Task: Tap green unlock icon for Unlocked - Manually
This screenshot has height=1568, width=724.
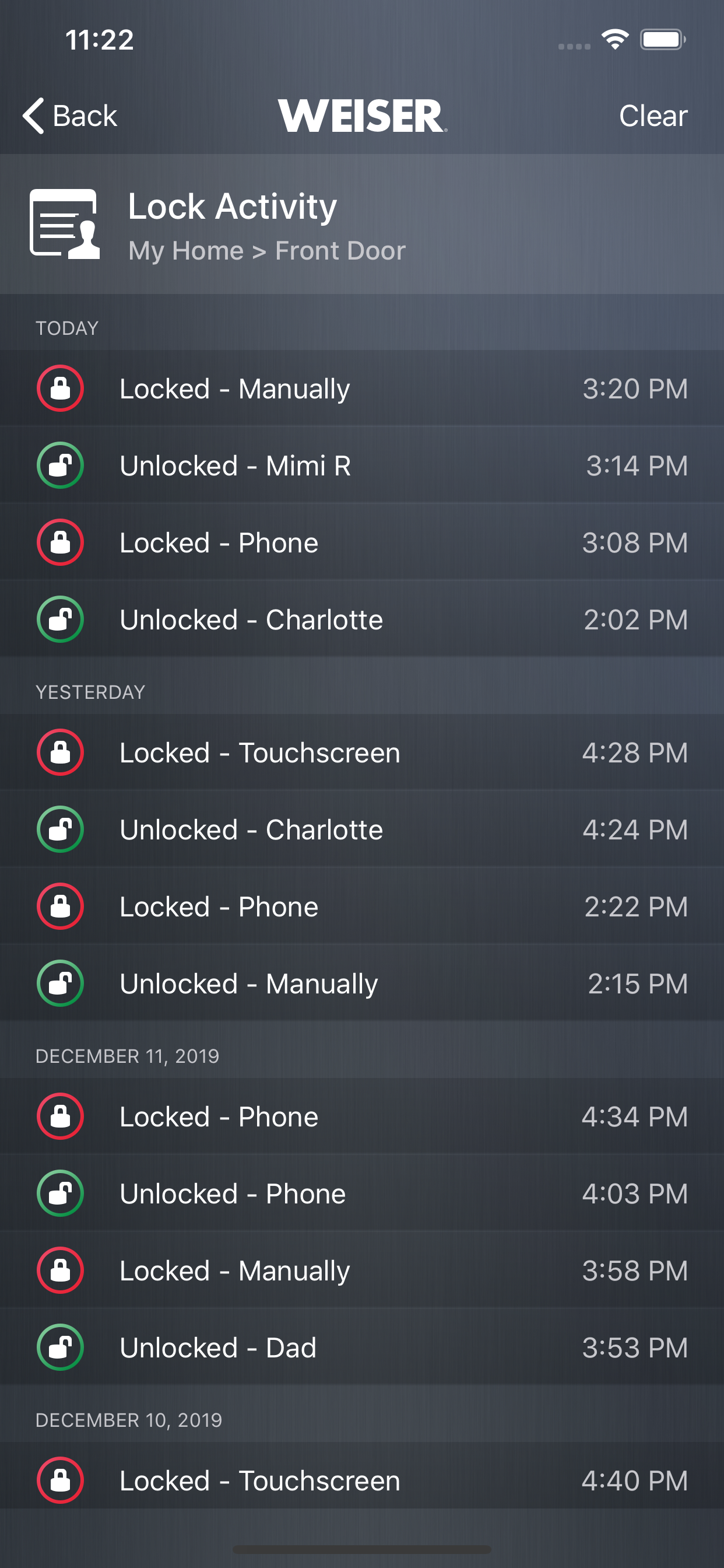Action: (x=60, y=984)
